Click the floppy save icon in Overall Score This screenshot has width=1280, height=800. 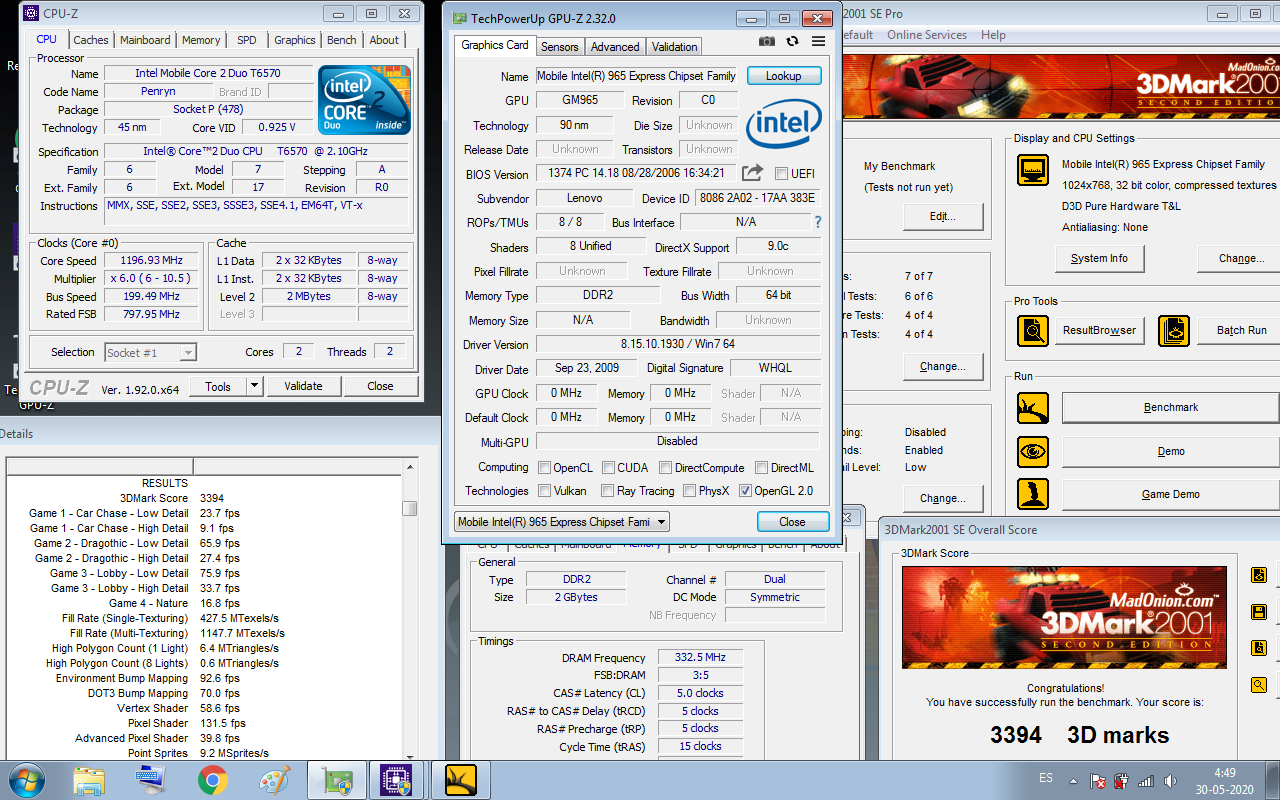point(1259,612)
